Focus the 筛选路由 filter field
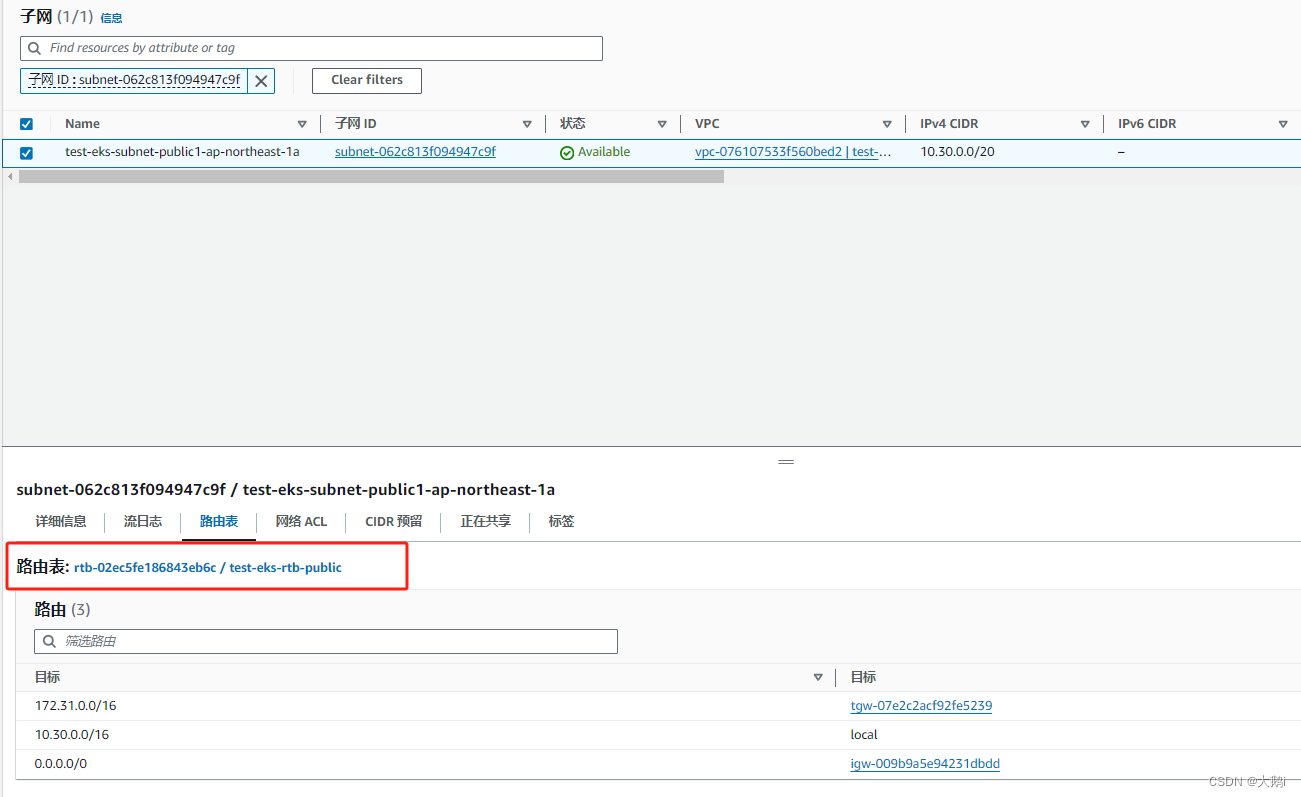 click(x=326, y=641)
